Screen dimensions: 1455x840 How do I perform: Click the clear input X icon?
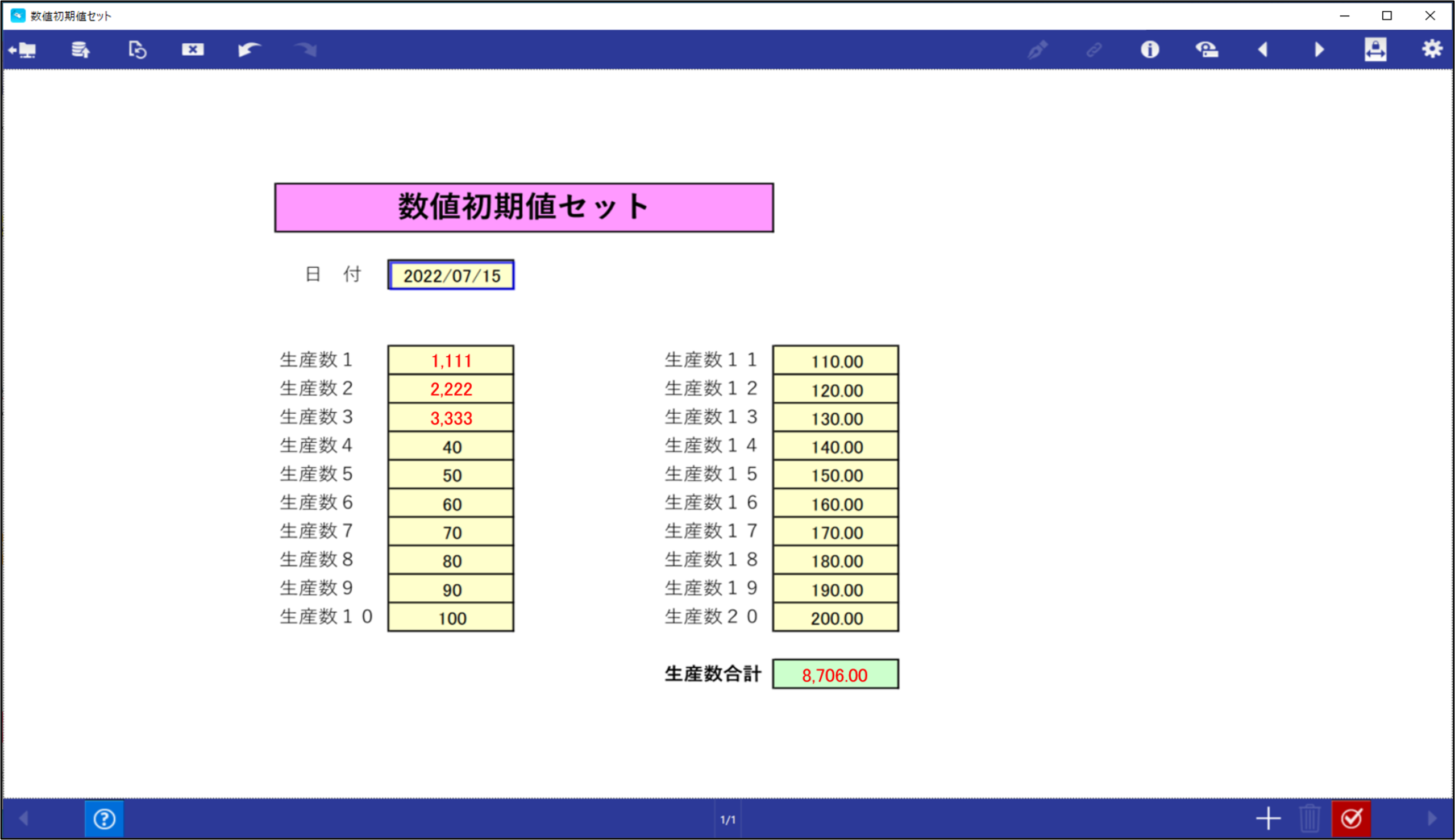pyautogui.click(x=193, y=49)
